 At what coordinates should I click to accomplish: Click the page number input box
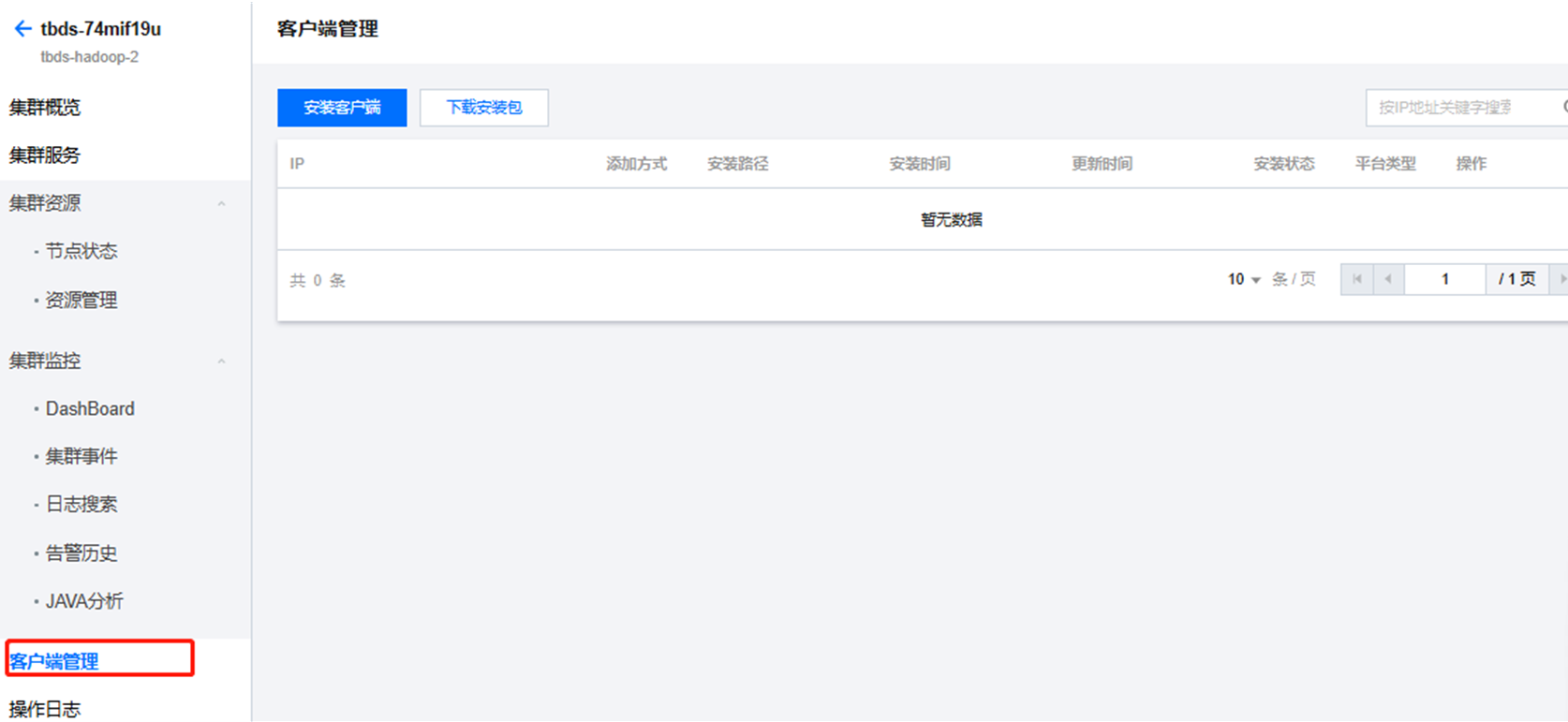click(1444, 279)
